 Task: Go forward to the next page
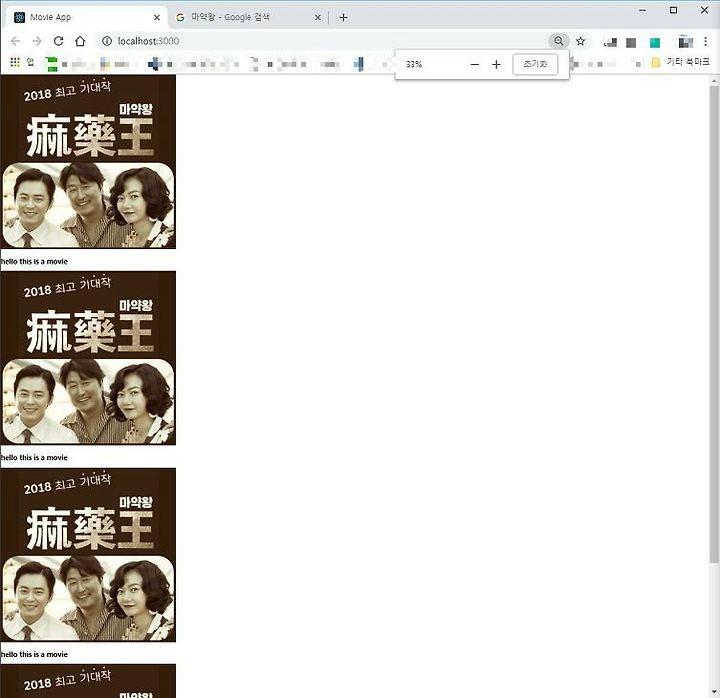(x=37, y=41)
